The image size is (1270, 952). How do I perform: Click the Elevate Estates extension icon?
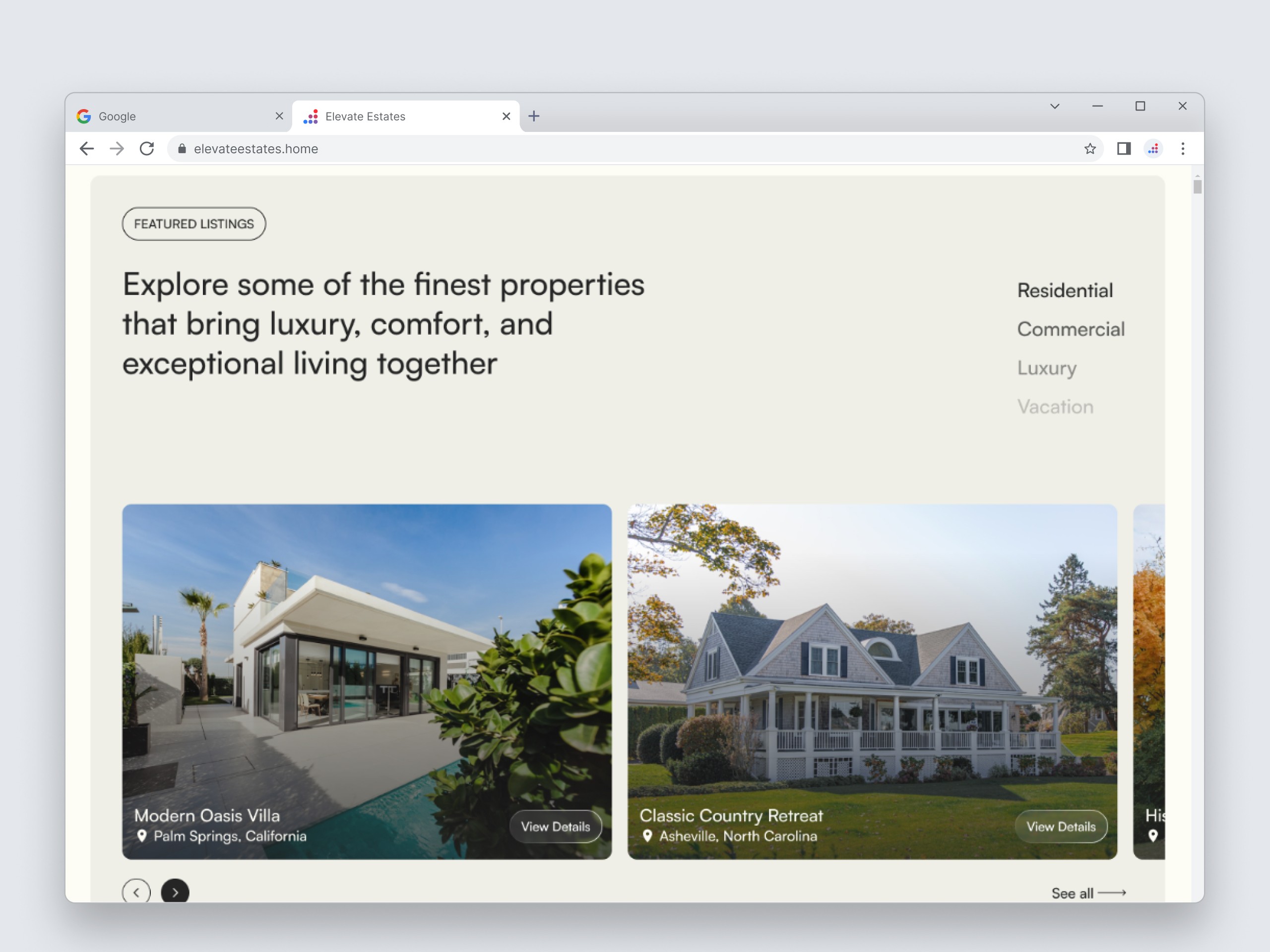pyautogui.click(x=1153, y=149)
